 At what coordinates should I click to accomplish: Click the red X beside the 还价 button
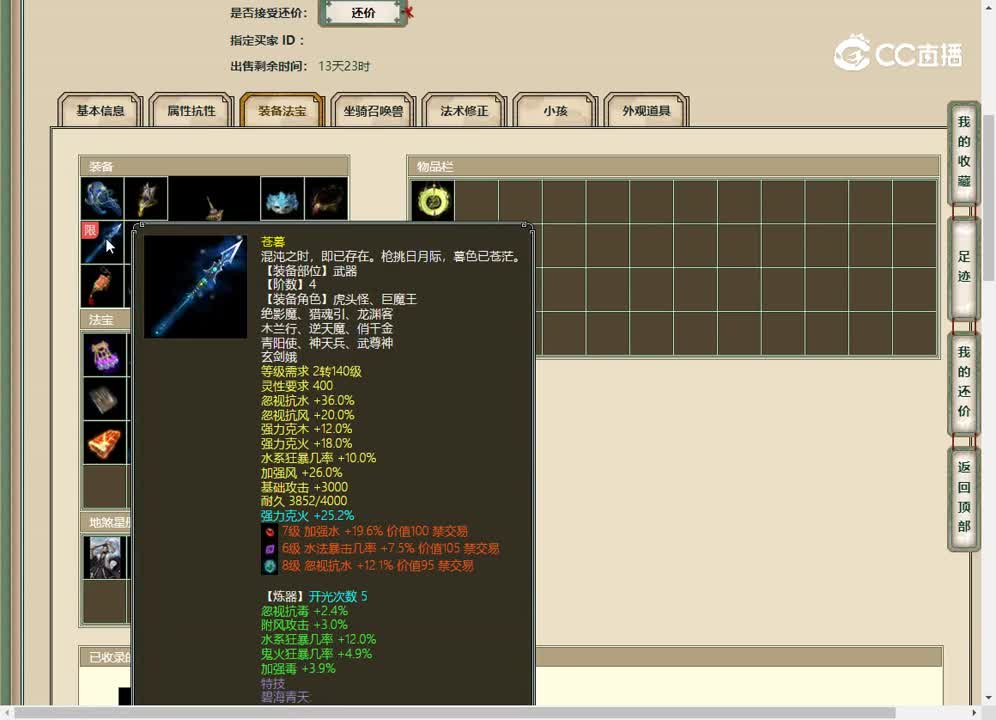409,13
